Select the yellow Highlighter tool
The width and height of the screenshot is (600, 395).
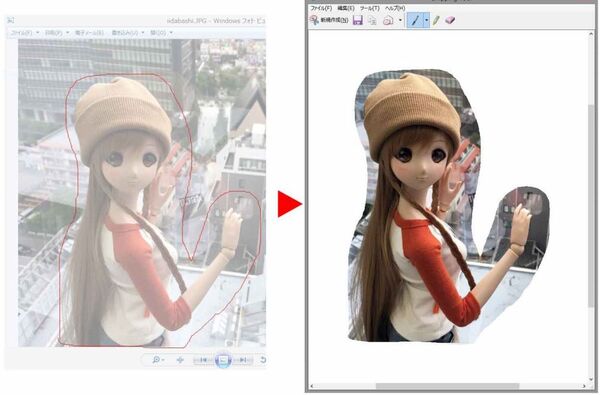(x=436, y=20)
